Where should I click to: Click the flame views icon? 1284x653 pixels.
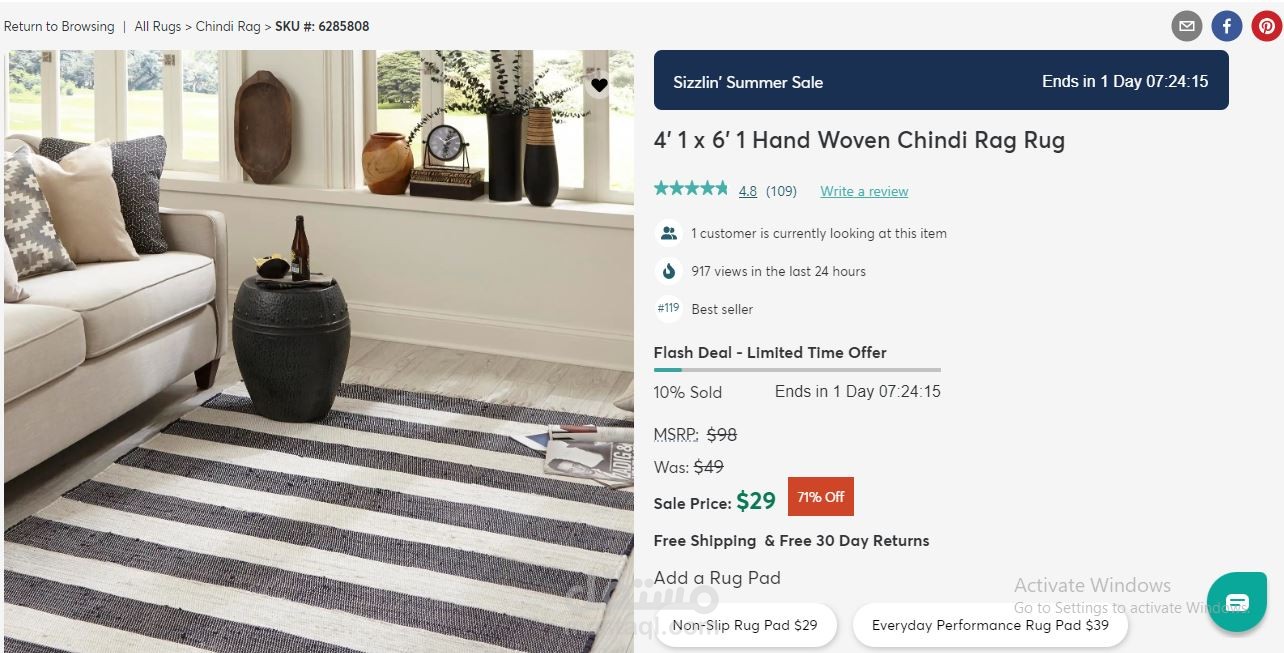[x=667, y=271]
